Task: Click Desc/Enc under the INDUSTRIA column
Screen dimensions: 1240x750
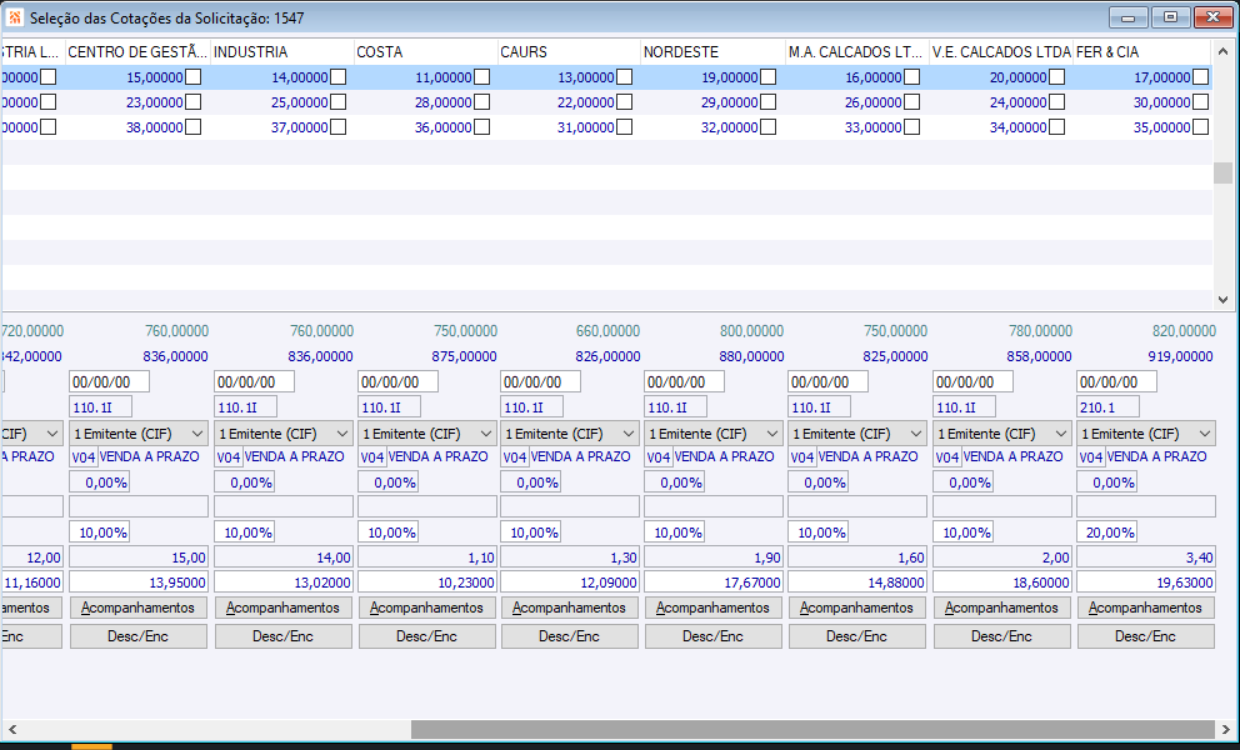Action: [283, 636]
